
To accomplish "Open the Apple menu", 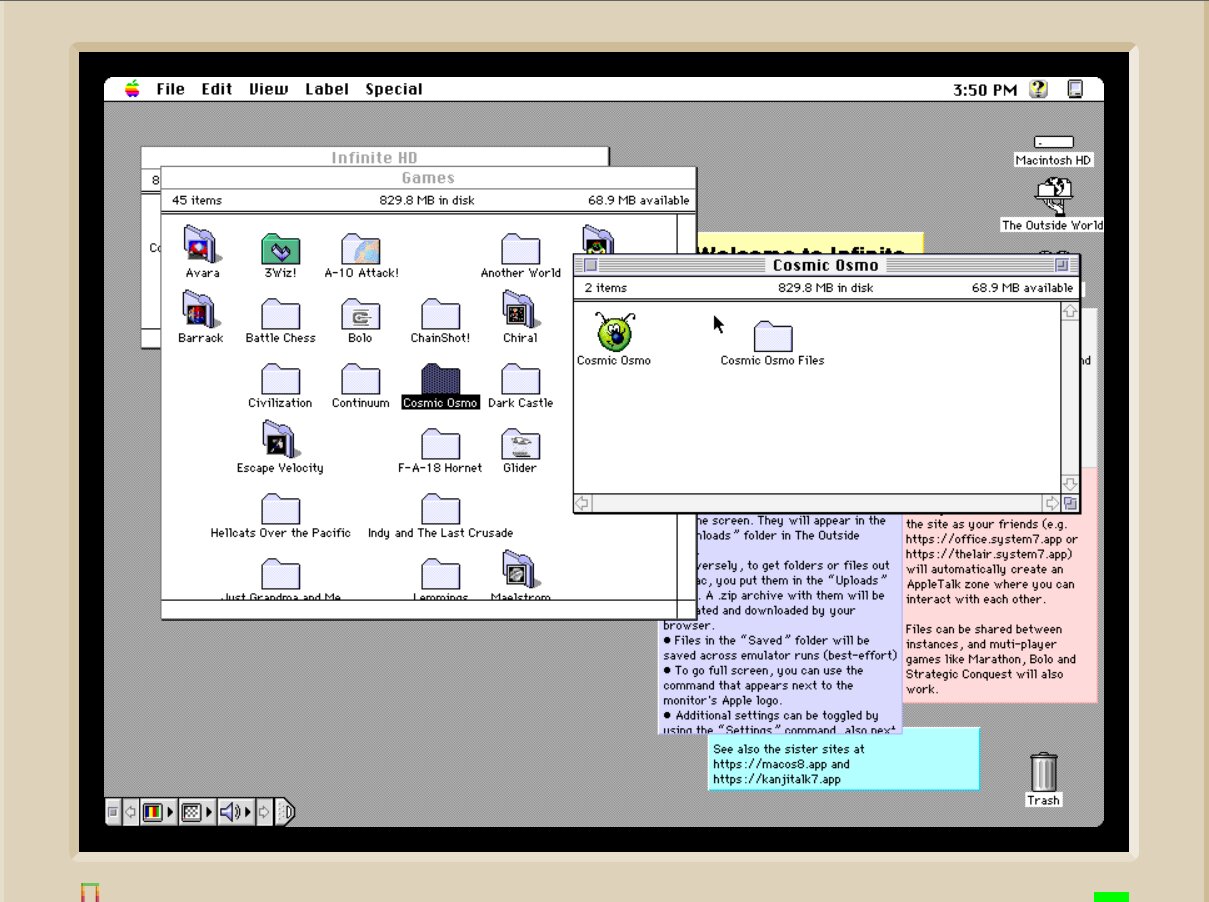I will (x=132, y=89).
